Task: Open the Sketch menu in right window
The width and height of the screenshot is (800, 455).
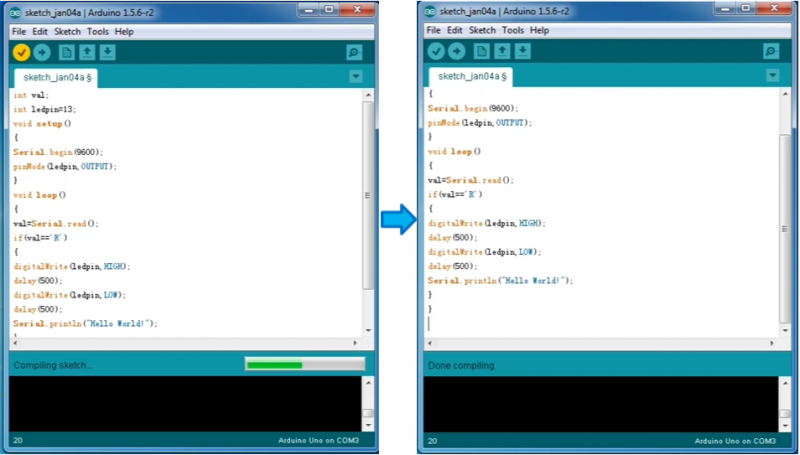Action: point(482,30)
